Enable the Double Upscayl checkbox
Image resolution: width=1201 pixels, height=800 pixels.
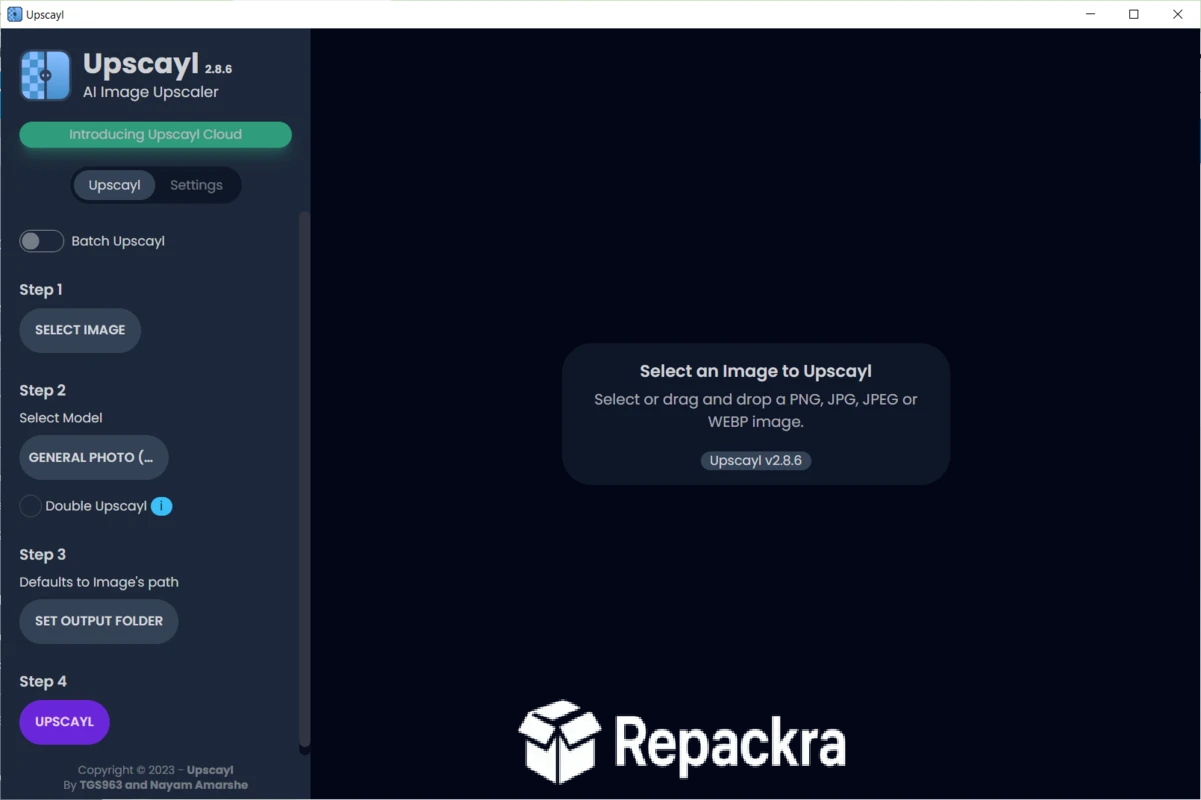pyautogui.click(x=30, y=506)
